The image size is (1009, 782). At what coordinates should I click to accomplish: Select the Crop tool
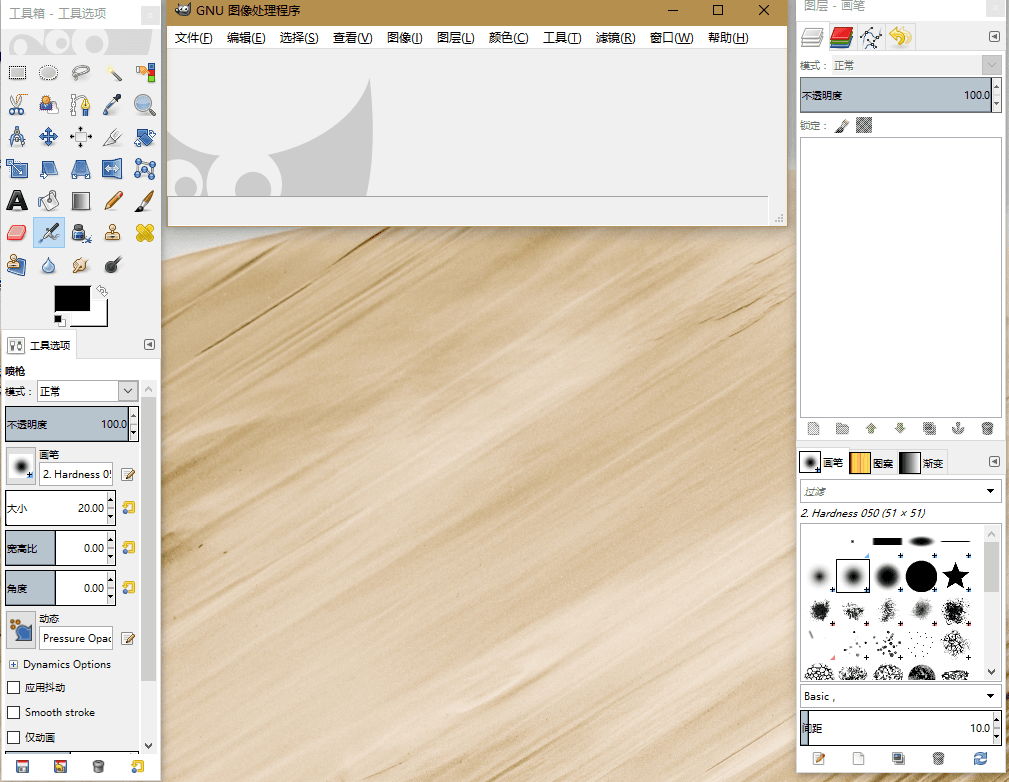pos(113,137)
